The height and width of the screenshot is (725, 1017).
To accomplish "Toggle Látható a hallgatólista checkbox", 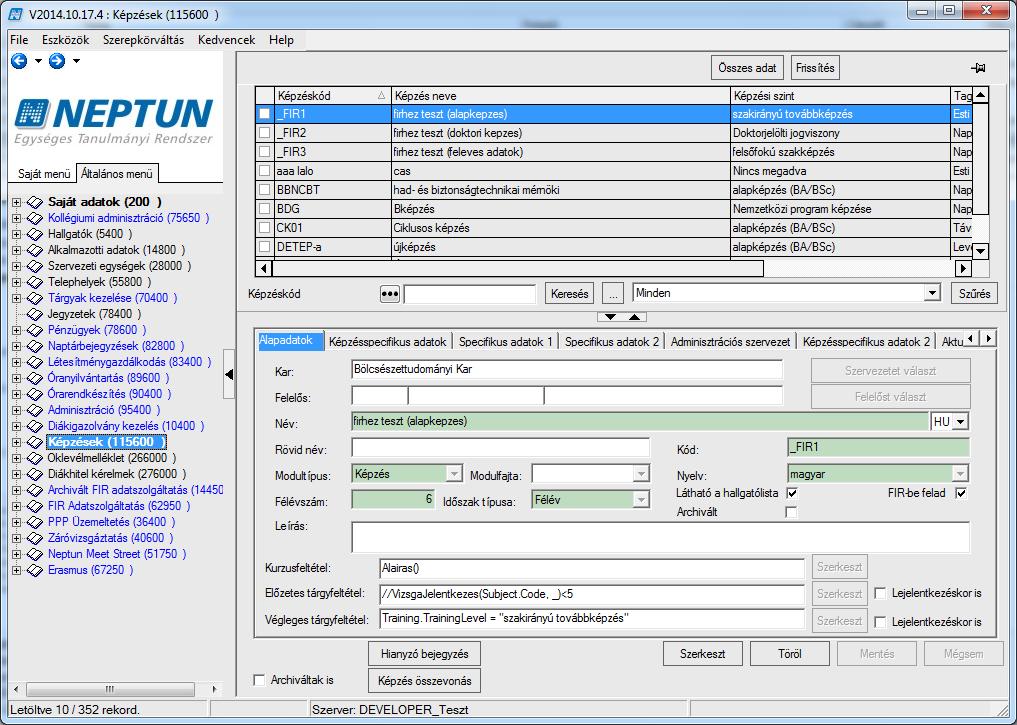I will coord(791,493).
